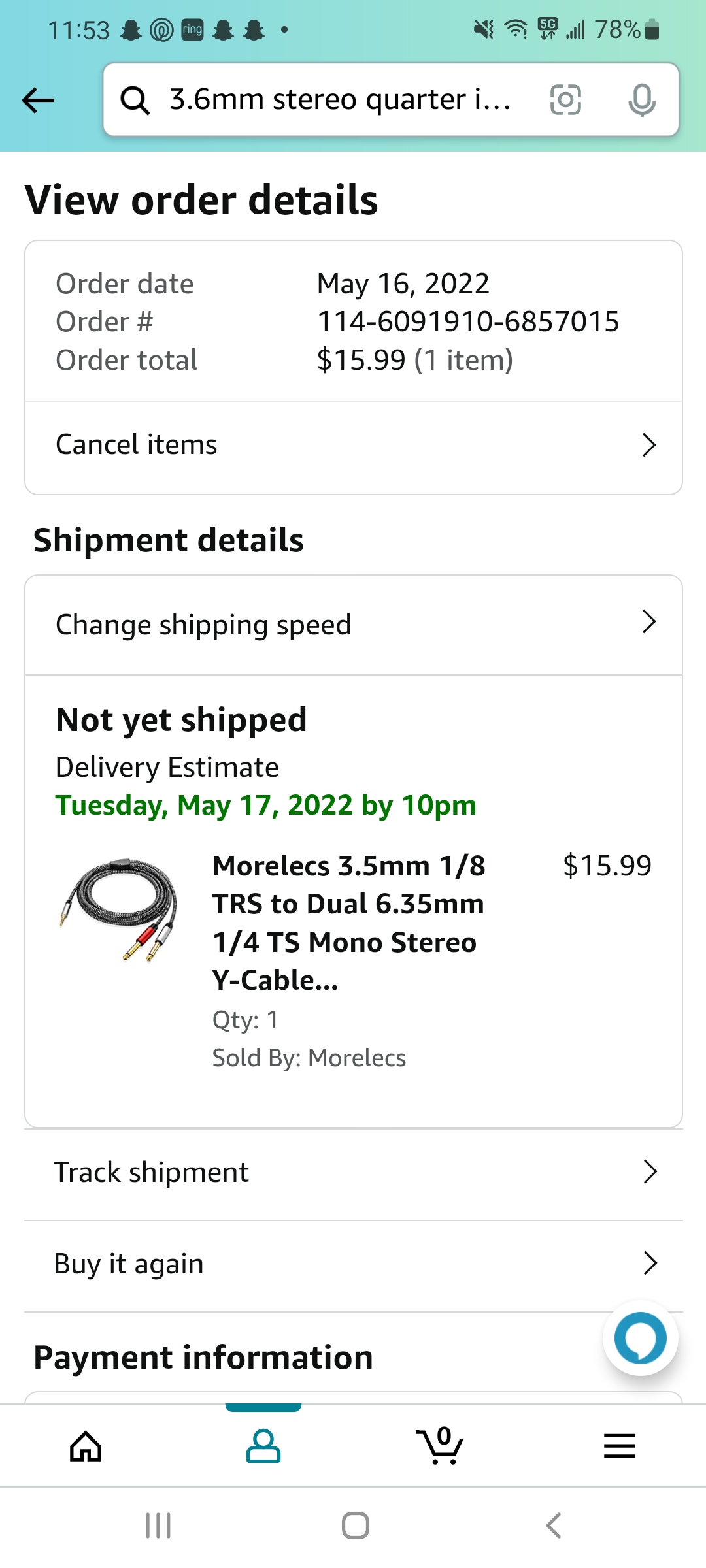Expand Buy it again chevron
Screen dimensions: 706x1568
650,1264
